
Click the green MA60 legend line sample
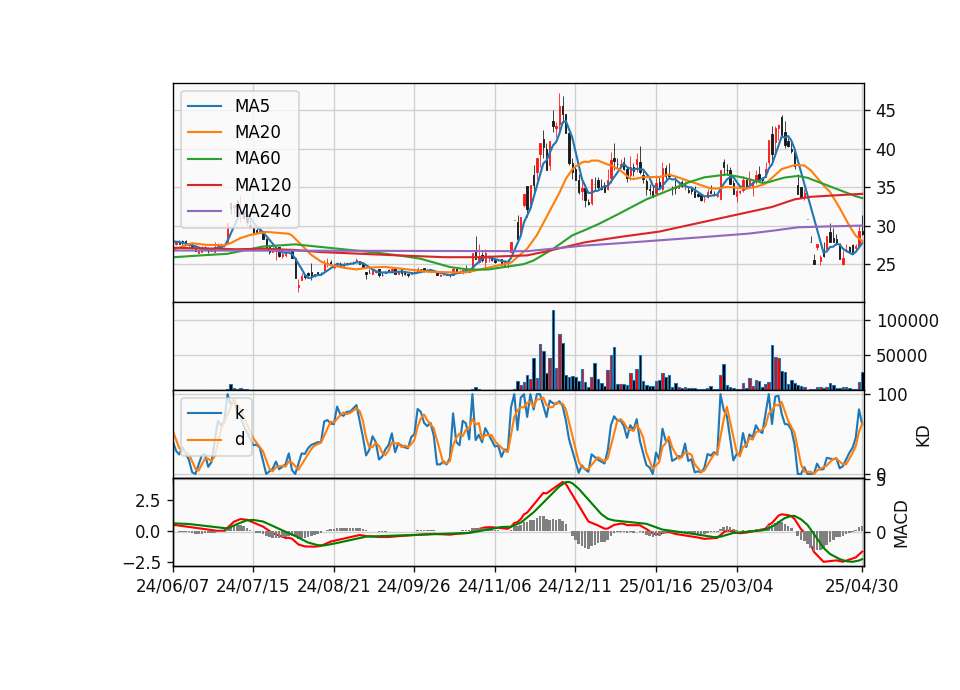[204, 159]
